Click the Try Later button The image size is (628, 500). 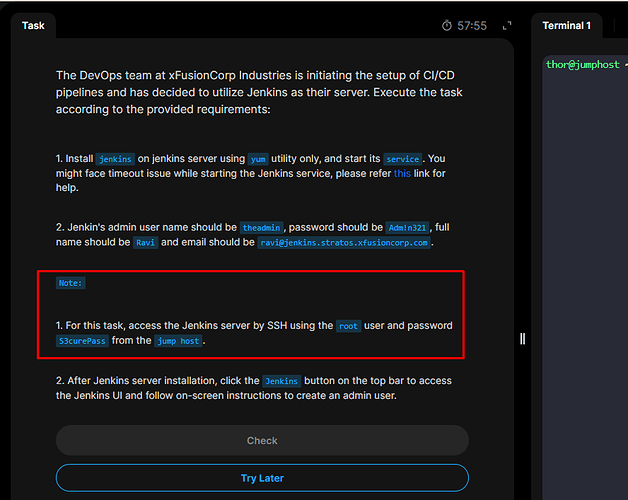pyautogui.click(x=262, y=478)
